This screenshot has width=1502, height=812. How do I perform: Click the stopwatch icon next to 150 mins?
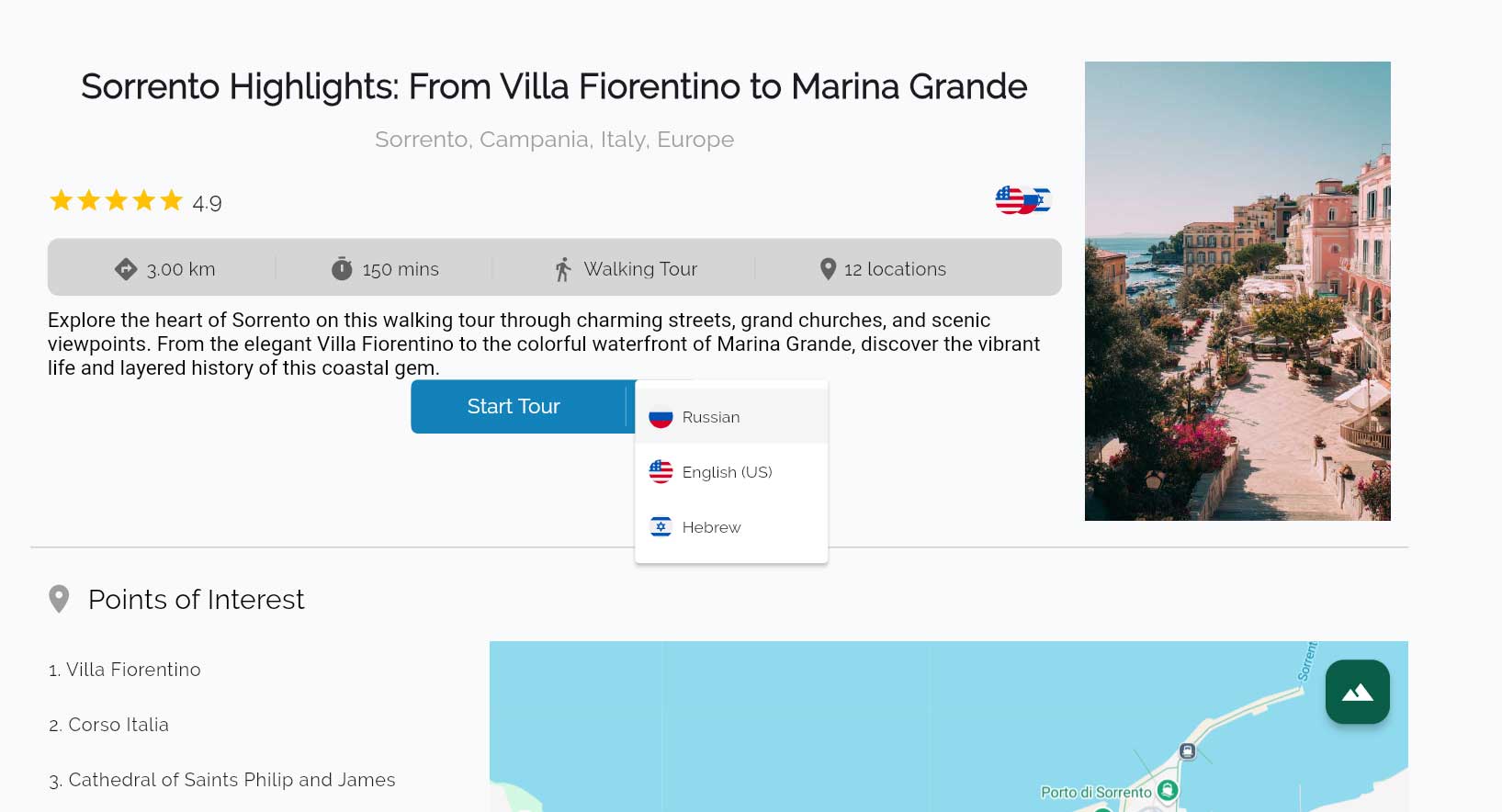342,268
